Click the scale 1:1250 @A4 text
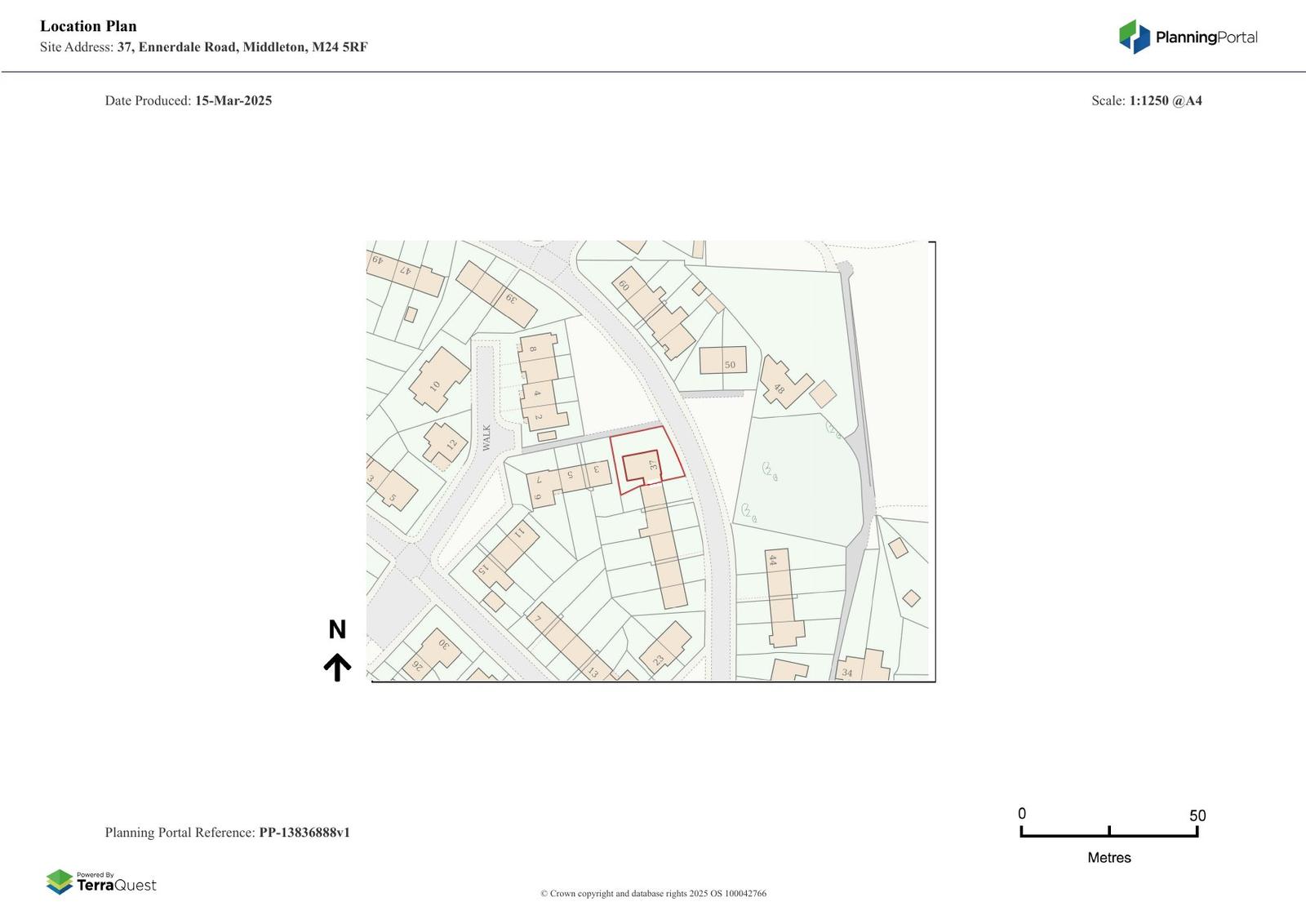Image resolution: width=1306 pixels, height=924 pixels. coord(1165,101)
